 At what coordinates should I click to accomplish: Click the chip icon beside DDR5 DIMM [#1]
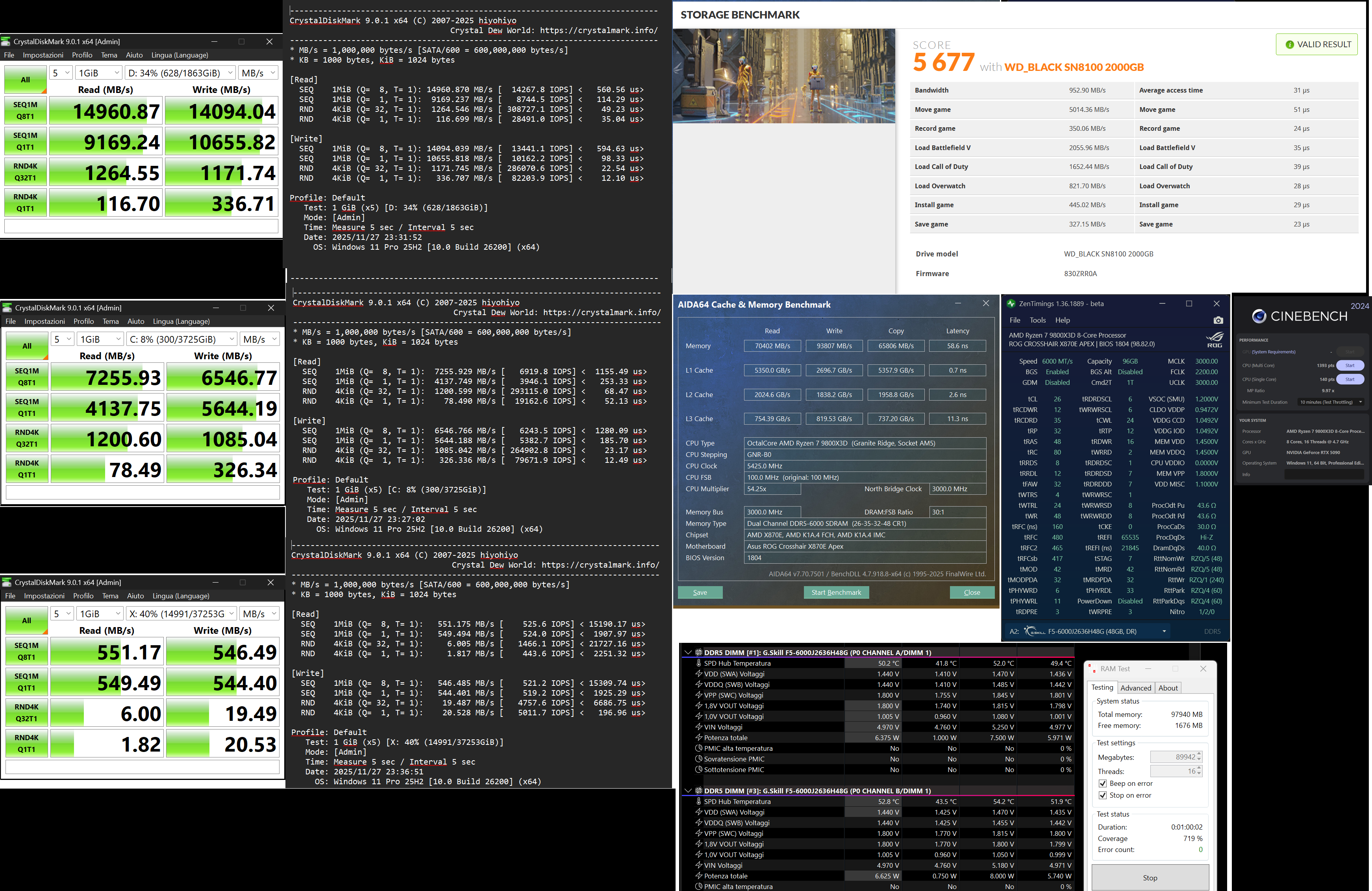[x=698, y=652]
